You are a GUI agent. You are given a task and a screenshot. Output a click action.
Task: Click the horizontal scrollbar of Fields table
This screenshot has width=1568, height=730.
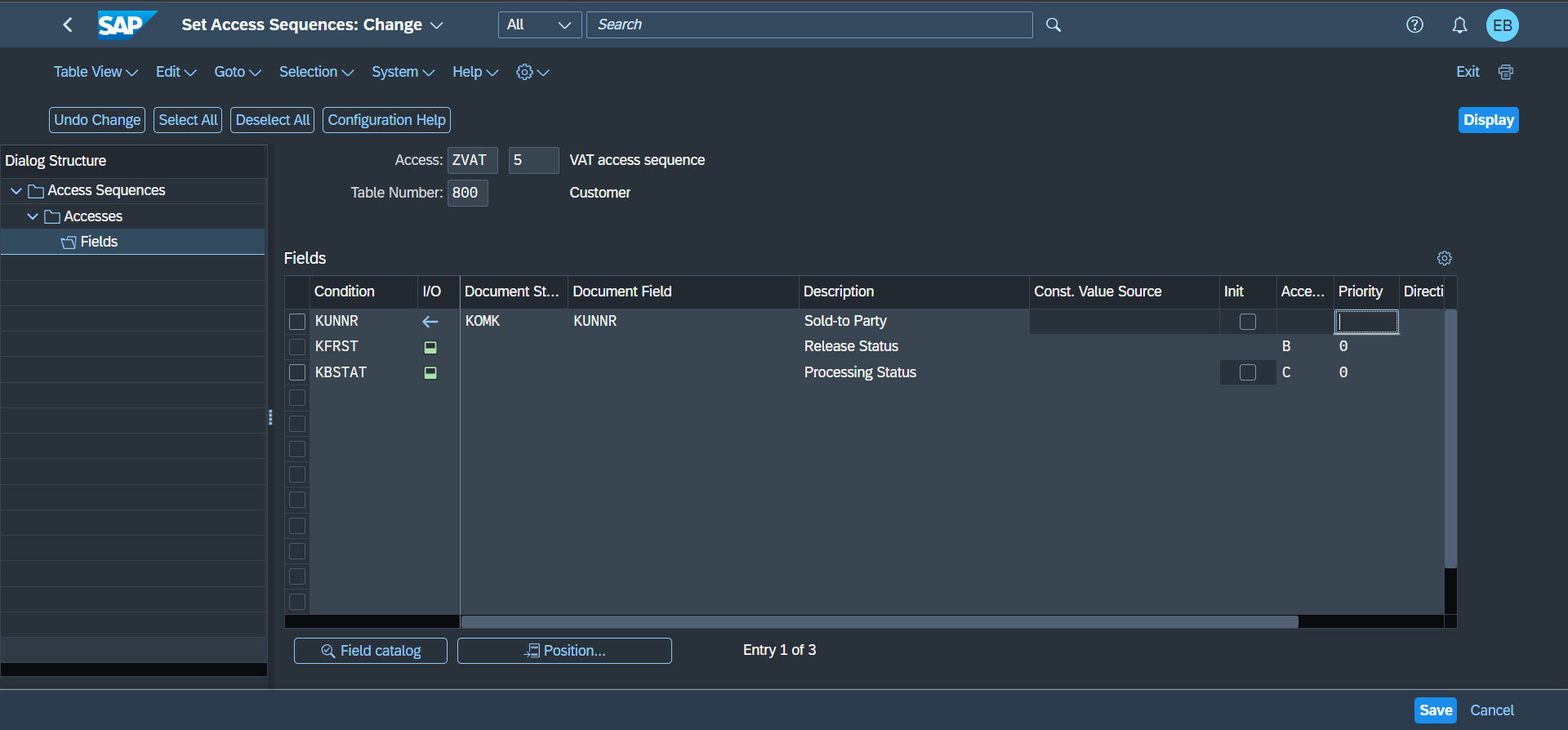pyautogui.click(x=880, y=622)
